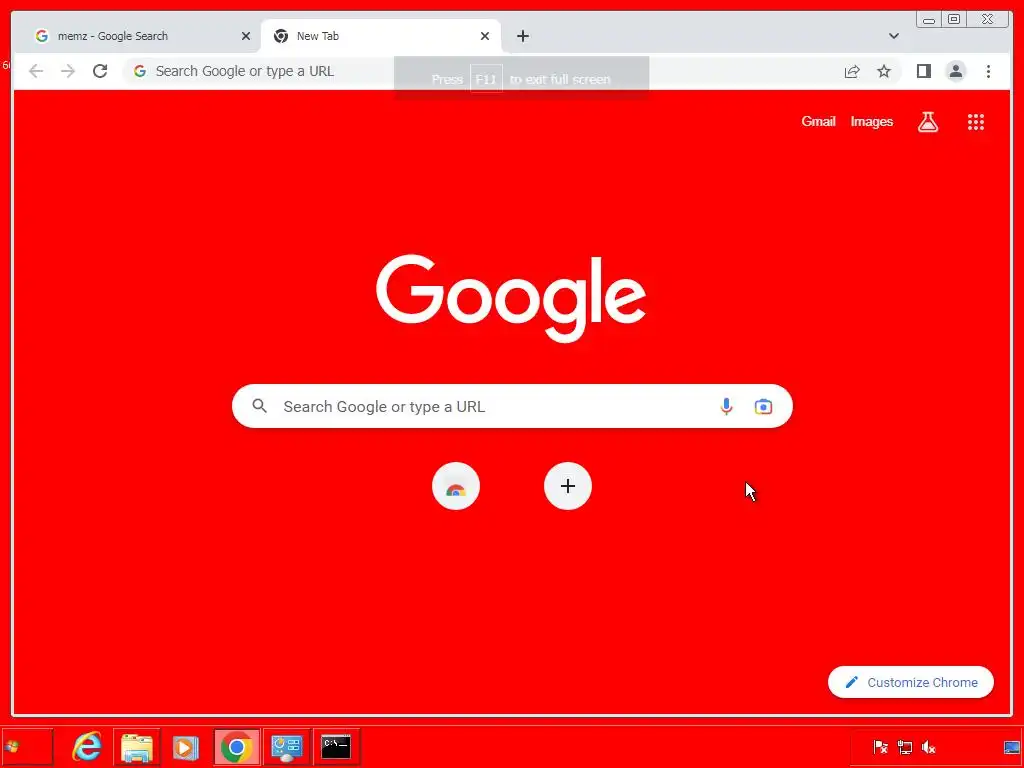Open Control Panel taskbar icon
The width and height of the screenshot is (1024, 768).
[x=287, y=746]
